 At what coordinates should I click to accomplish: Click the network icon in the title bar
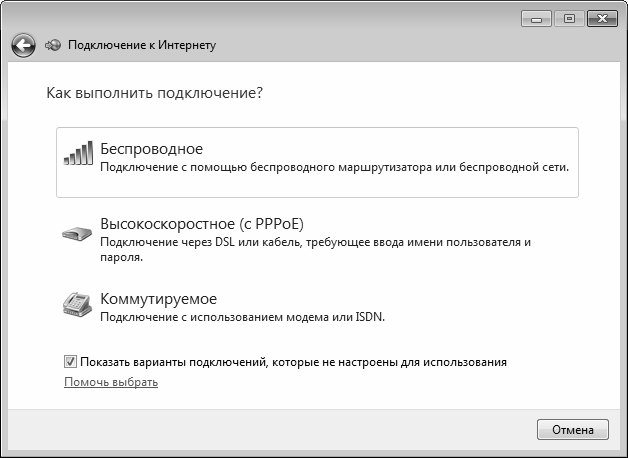(x=54, y=45)
